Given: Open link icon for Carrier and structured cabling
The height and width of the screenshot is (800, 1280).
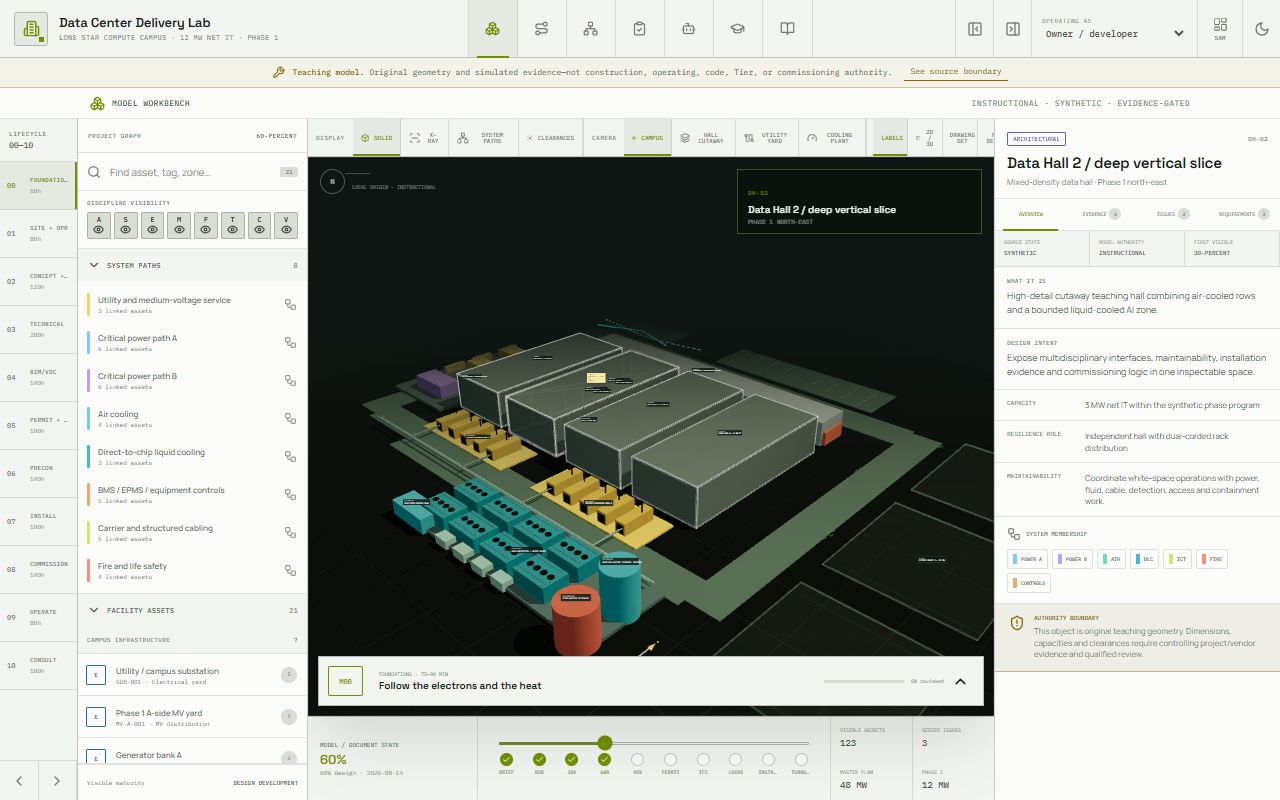Looking at the screenshot, I should [x=290, y=533].
